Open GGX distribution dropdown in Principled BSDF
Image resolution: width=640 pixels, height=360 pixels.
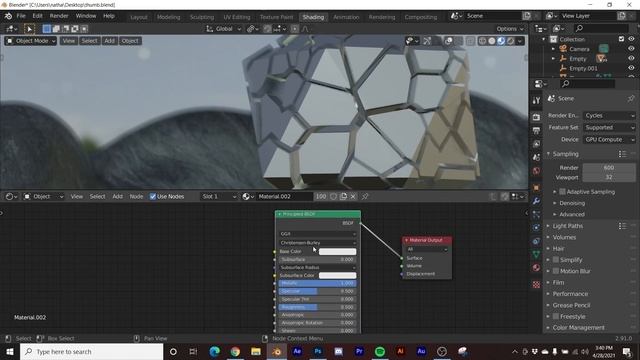(318, 234)
